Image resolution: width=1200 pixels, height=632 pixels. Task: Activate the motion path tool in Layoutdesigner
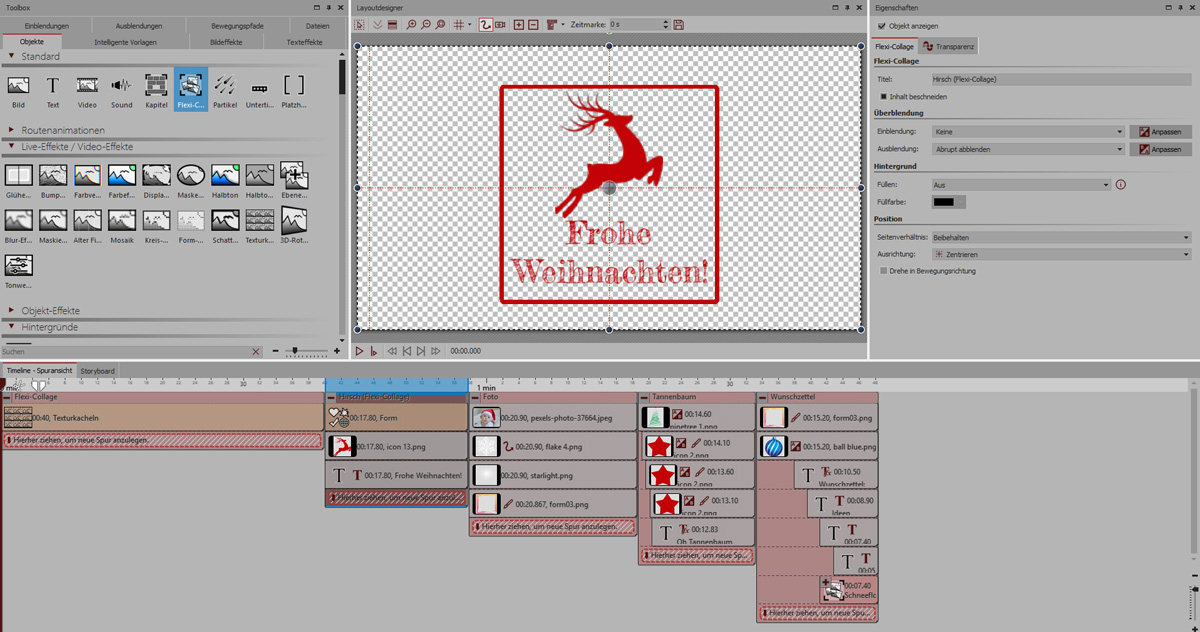[485, 24]
